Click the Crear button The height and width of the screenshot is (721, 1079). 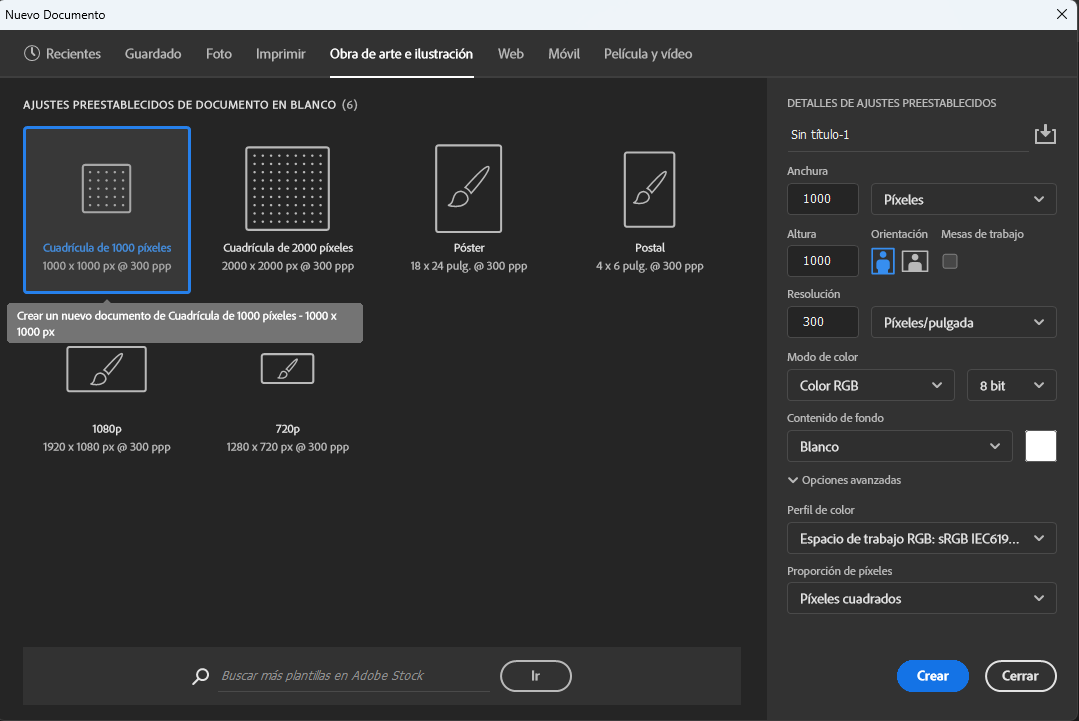pos(932,676)
